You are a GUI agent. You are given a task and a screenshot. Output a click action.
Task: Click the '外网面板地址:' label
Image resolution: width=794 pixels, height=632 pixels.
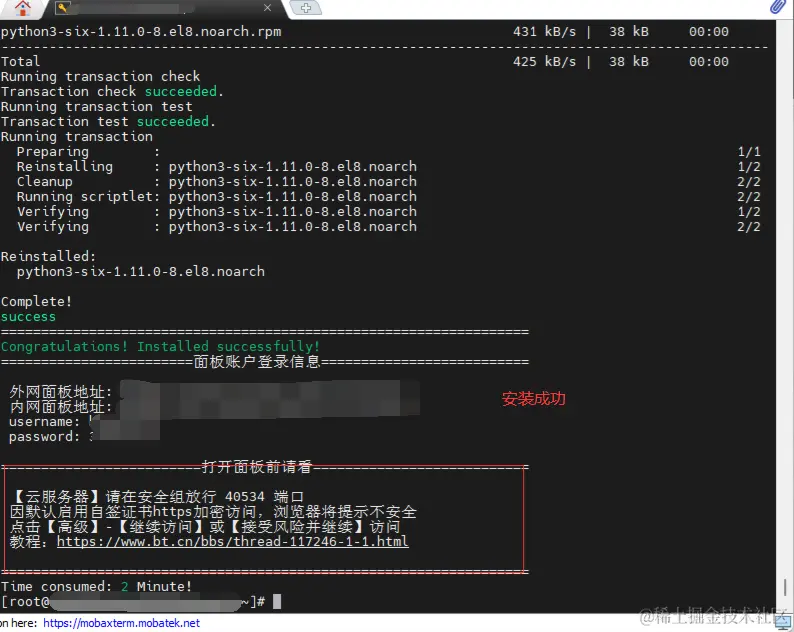pos(60,392)
